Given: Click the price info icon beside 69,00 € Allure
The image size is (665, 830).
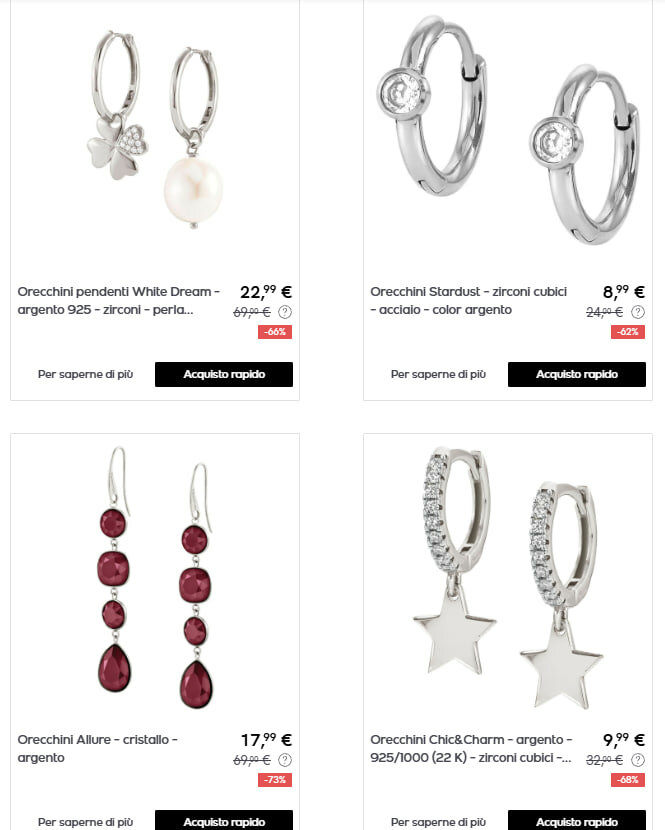Looking at the screenshot, I should [285, 760].
